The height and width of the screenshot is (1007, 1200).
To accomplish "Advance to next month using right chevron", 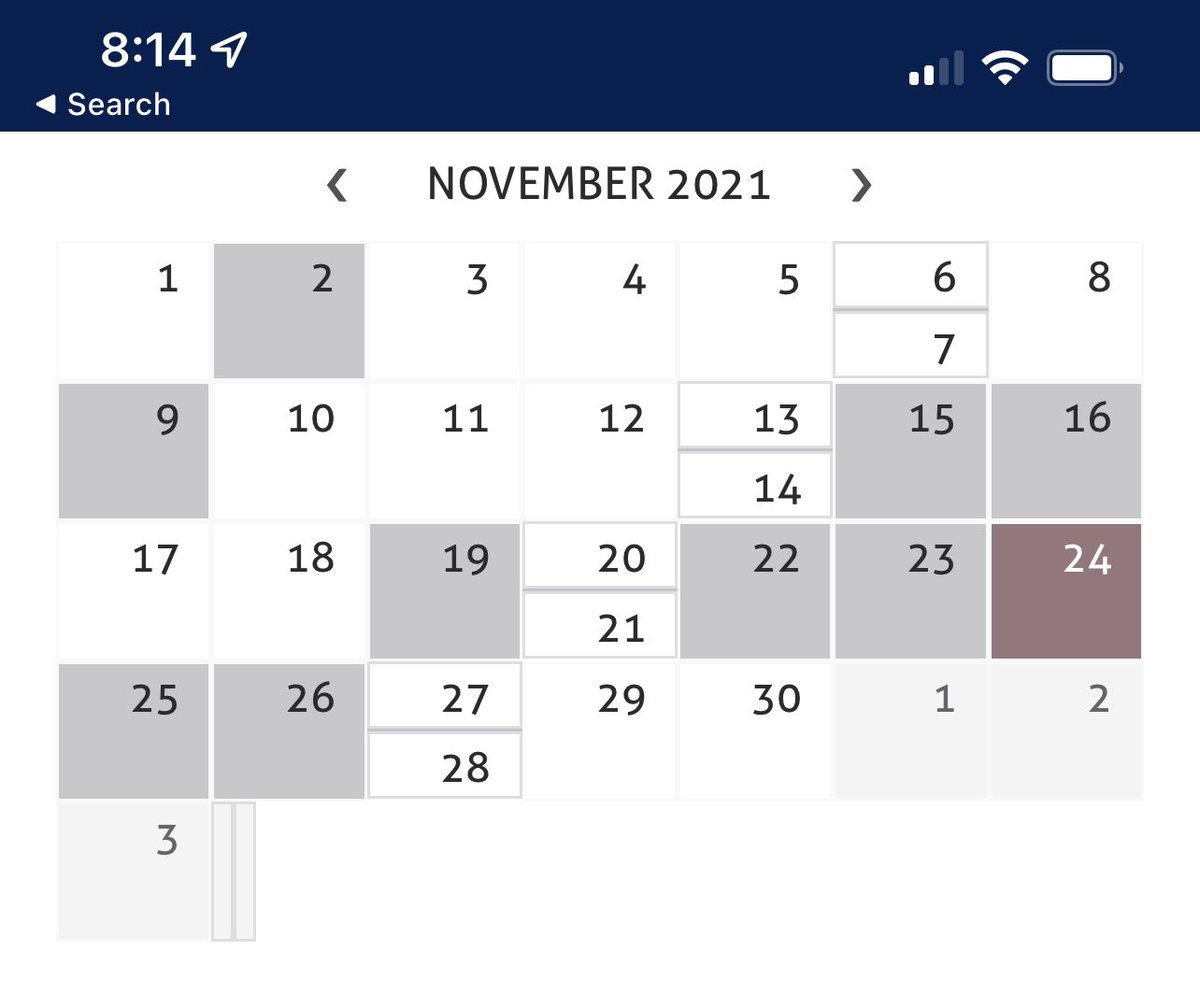I will point(861,186).
